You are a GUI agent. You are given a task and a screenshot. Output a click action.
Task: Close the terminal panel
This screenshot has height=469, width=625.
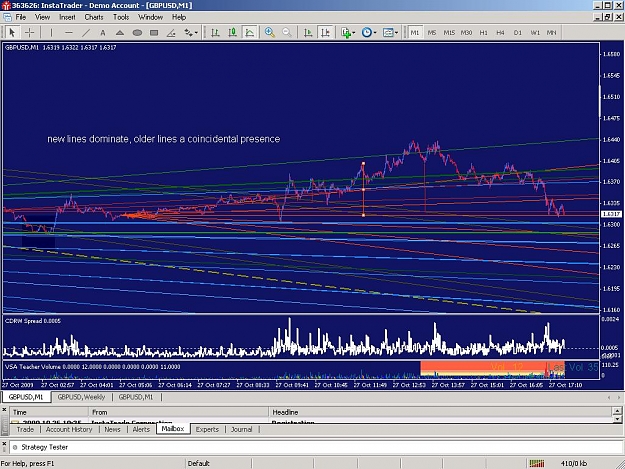[x=4, y=410]
